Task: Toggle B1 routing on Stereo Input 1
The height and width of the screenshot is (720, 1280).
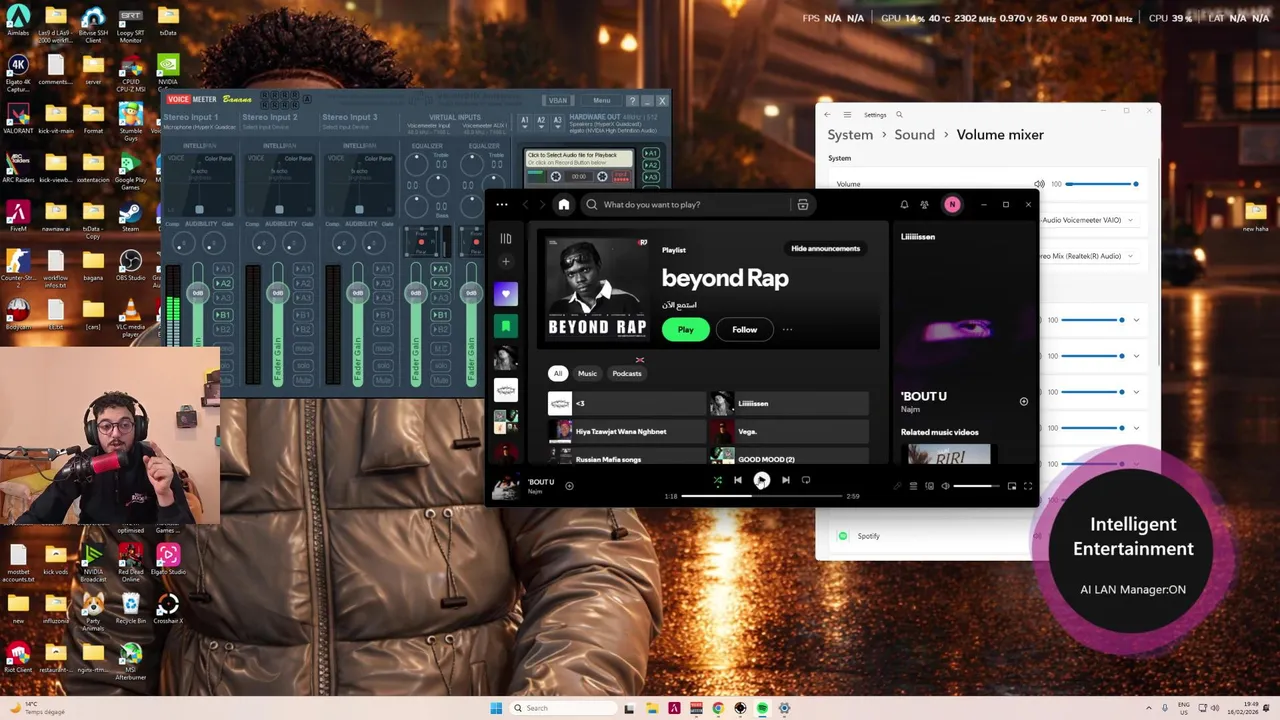Action: click(x=222, y=315)
